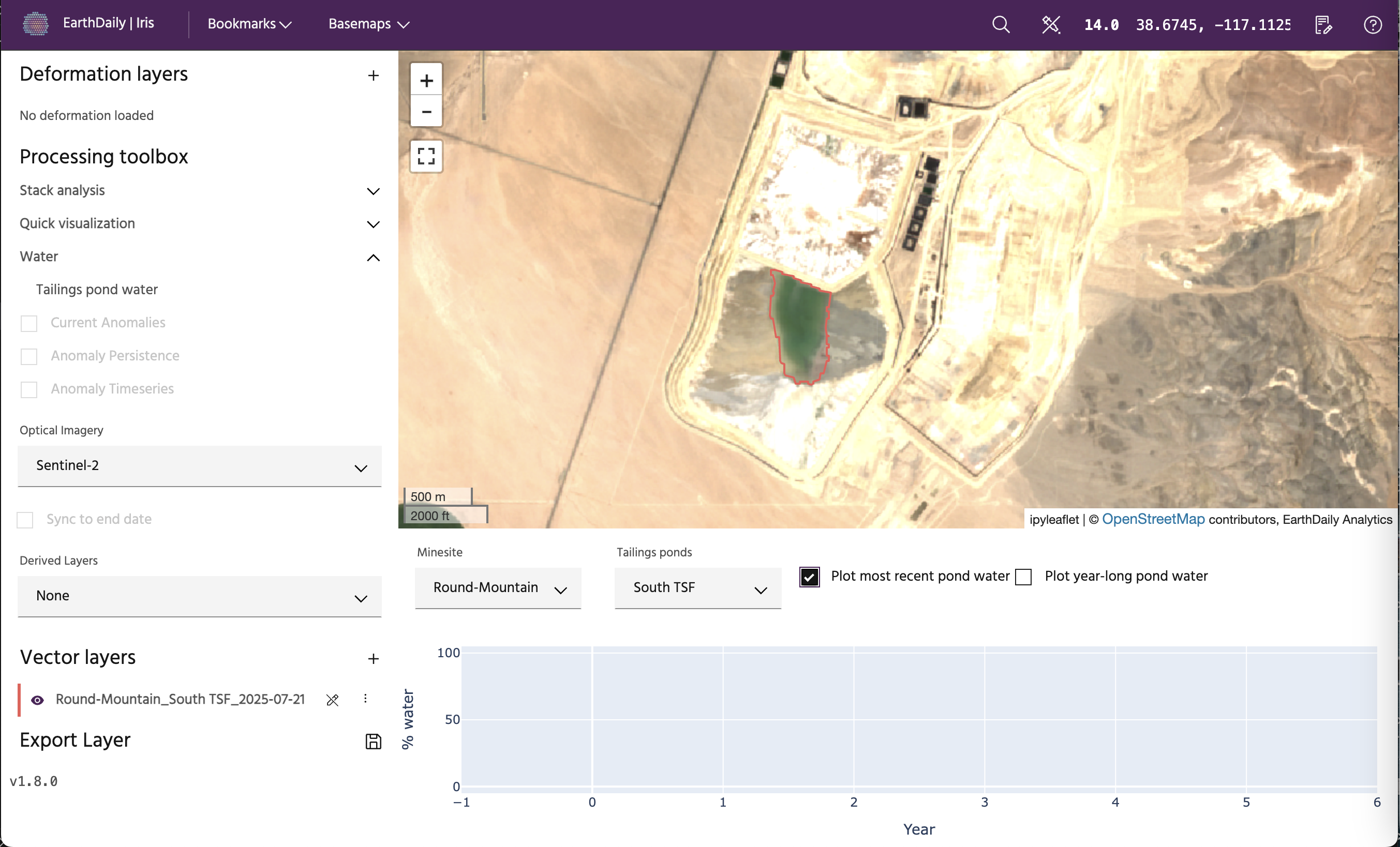
Task: Uncheck Plot most recent pond water
Action: pyautogui.click(x=809, y=577)
